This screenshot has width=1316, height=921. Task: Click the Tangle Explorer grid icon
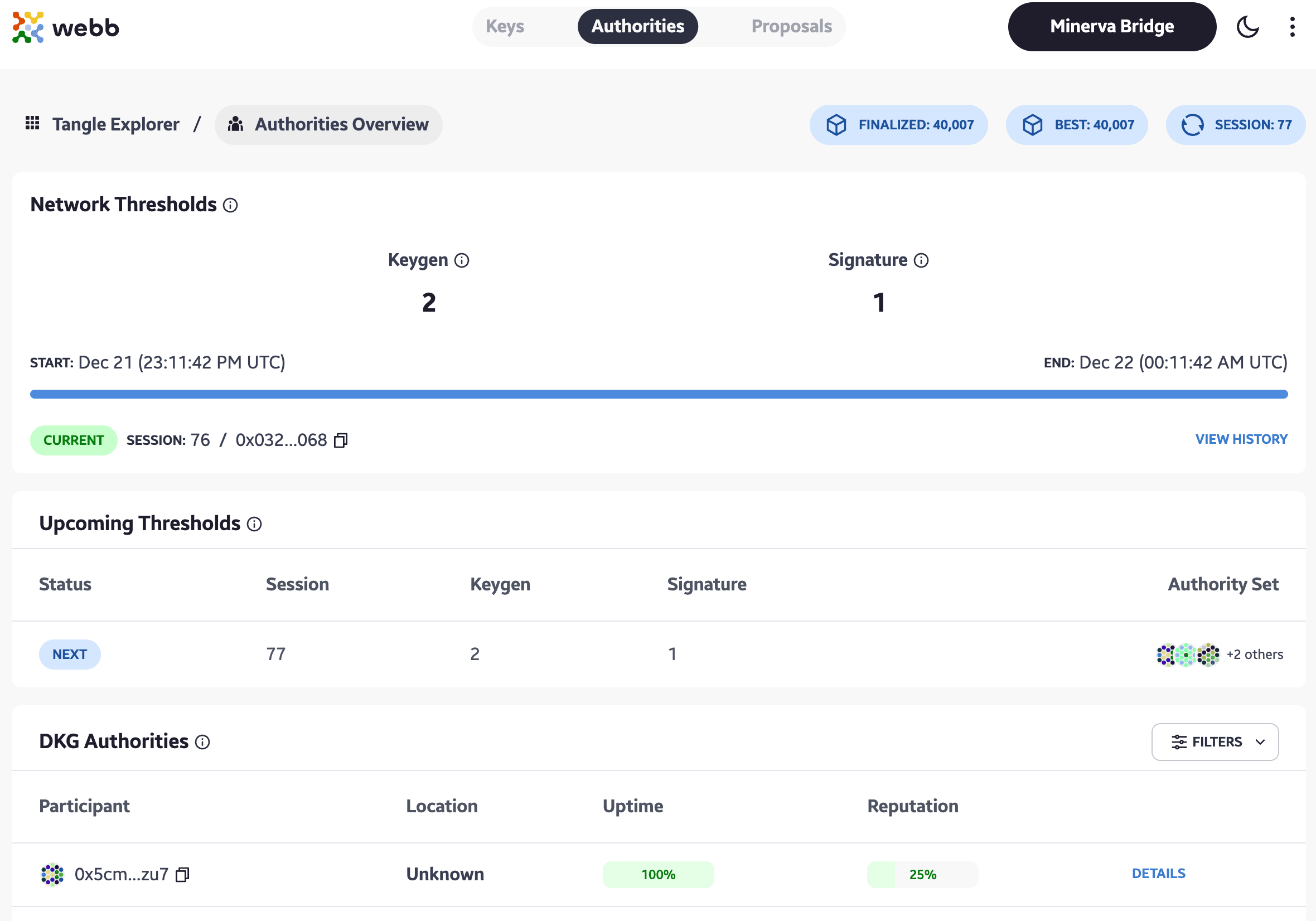[x=33, y=123]
